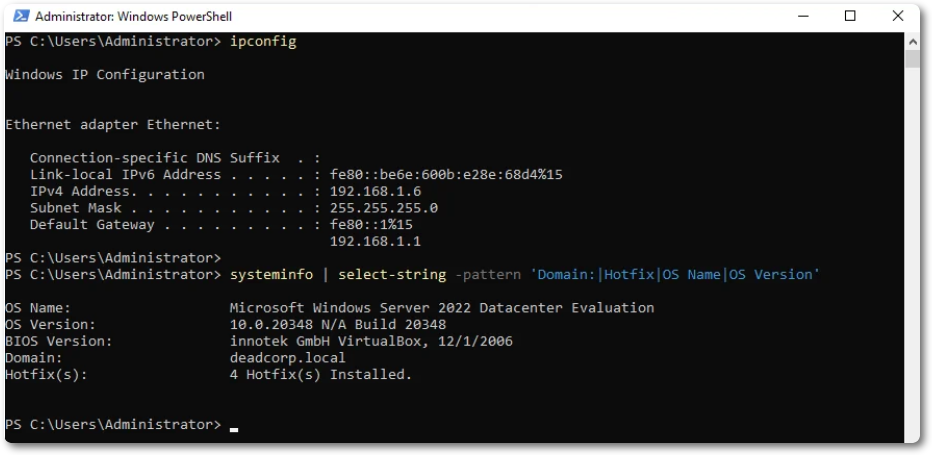
Task: Click the 'Subnet Mask' label
Action: [x=75, y=208]
